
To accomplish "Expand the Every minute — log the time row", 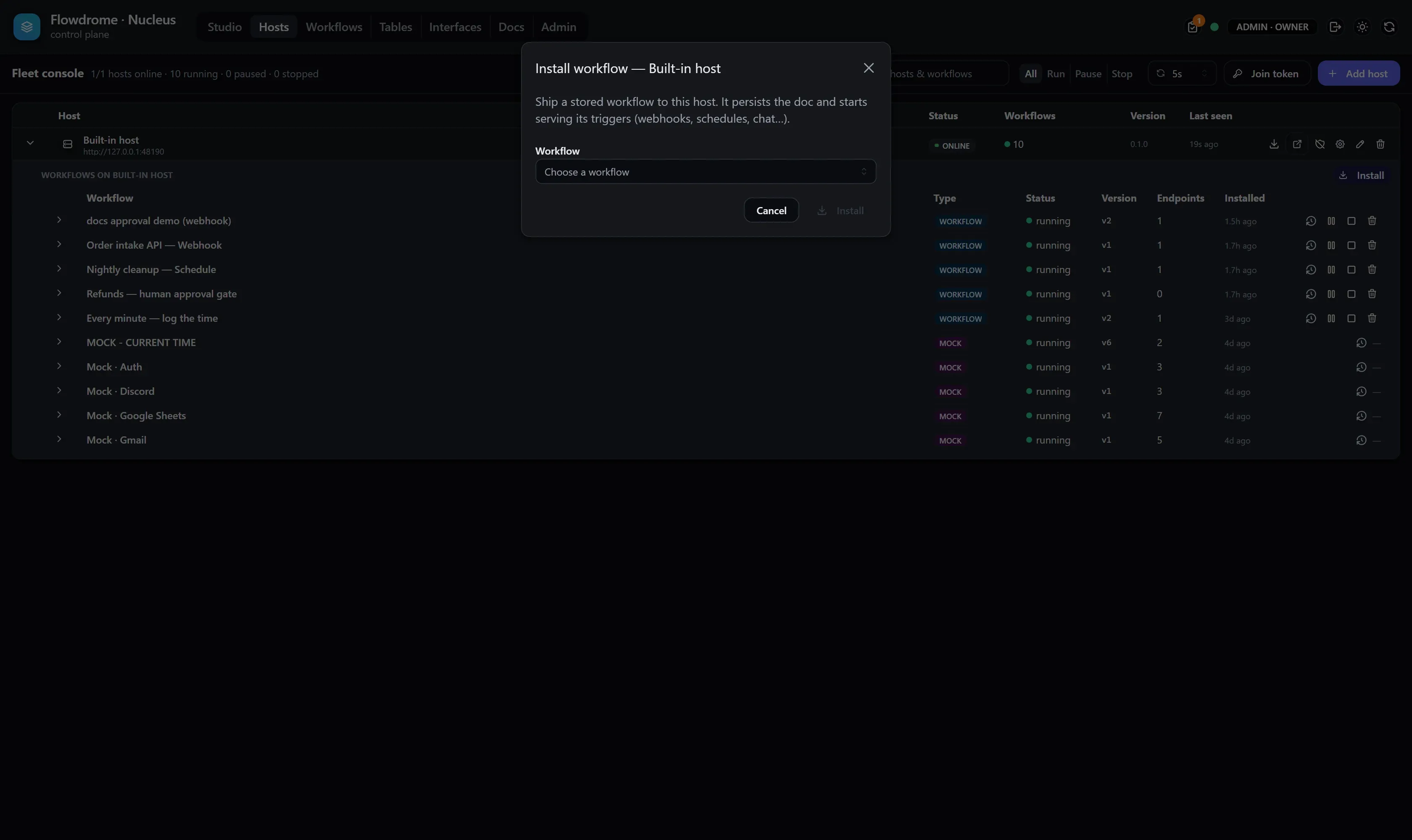I will [59, 317].
